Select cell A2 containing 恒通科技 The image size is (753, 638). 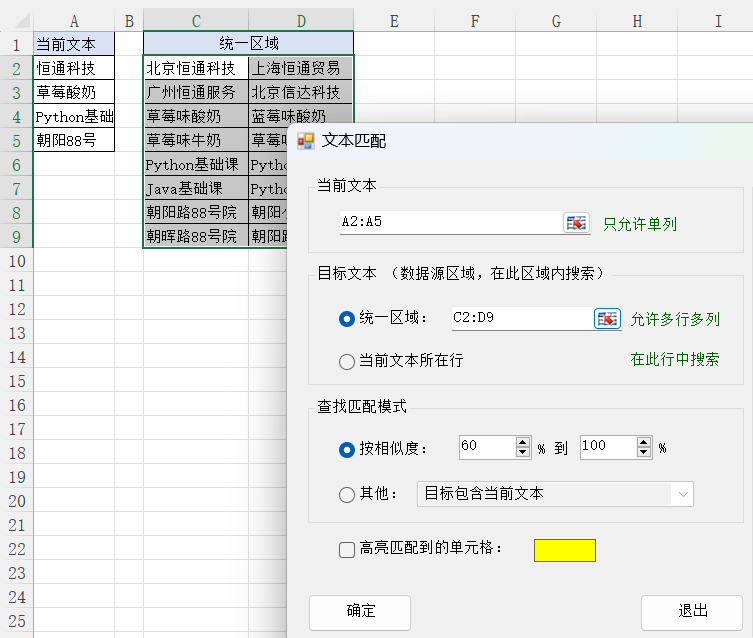(x=74, y=68)
